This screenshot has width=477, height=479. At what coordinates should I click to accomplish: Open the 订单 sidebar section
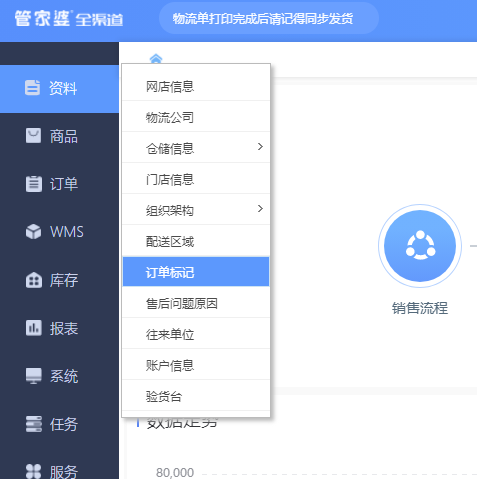click(59, 184)
